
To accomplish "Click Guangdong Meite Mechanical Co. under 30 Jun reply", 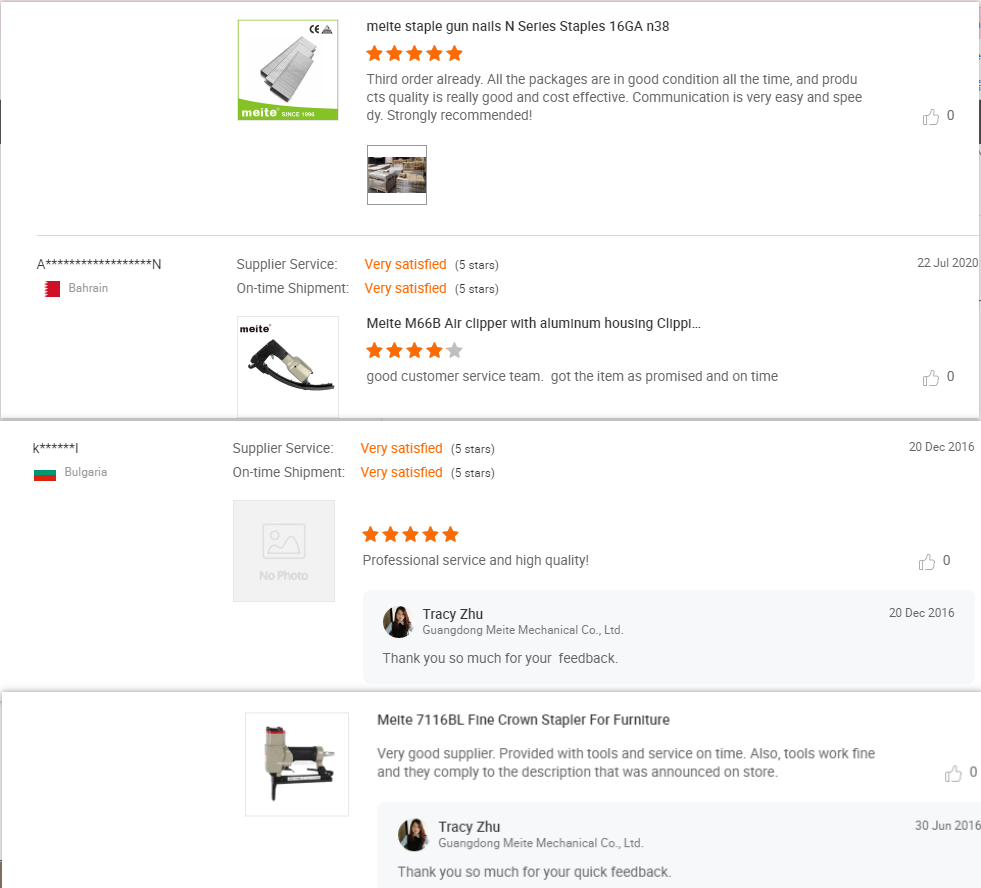I will [x=540, y=843].
